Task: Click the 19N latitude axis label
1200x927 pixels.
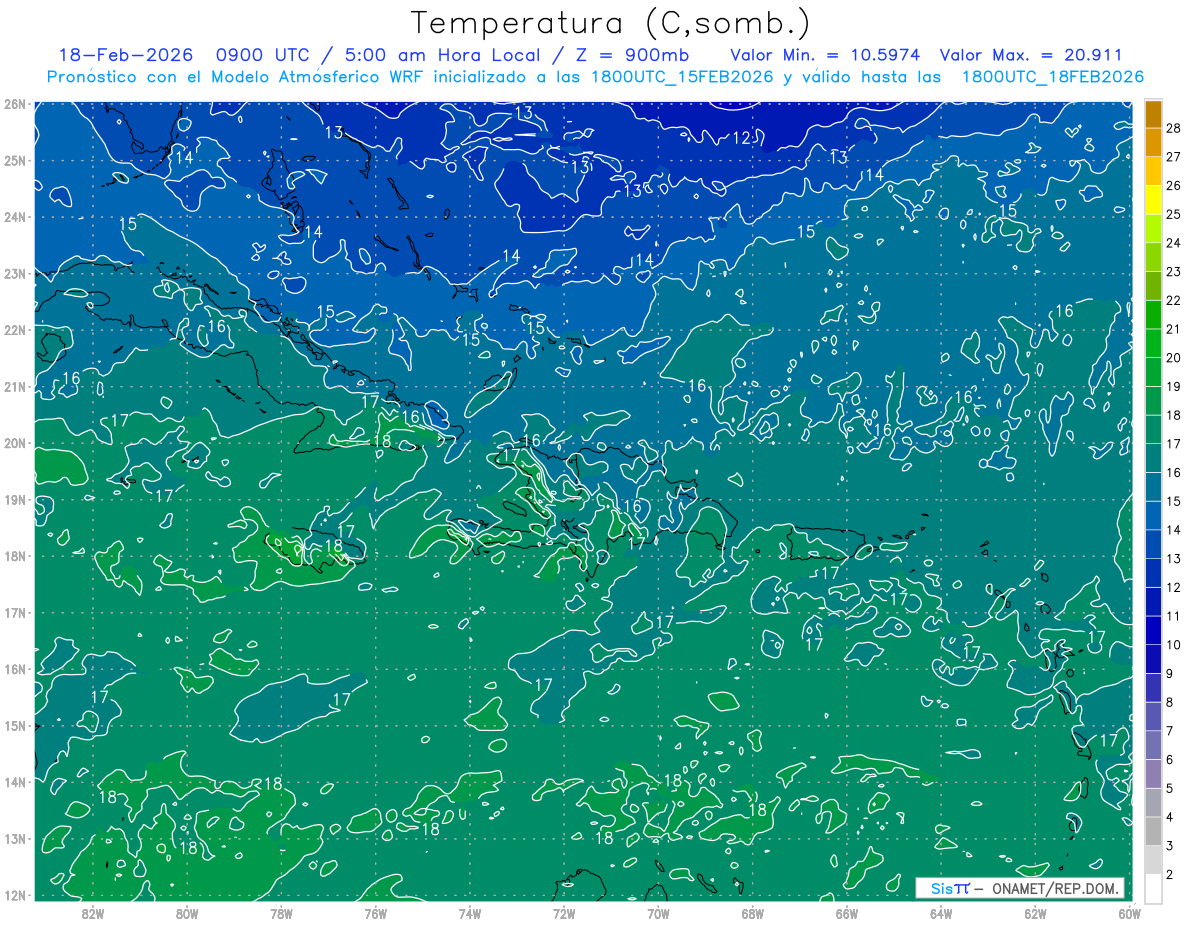Action: (x=14, y=499)
